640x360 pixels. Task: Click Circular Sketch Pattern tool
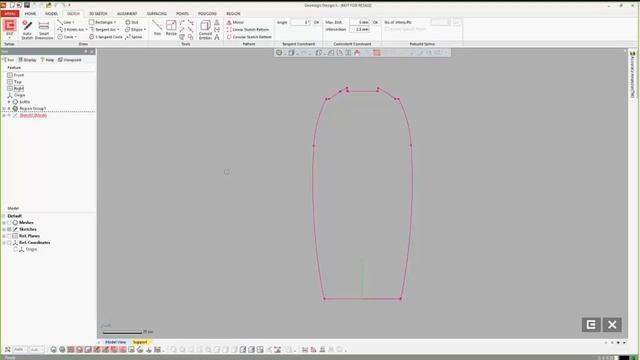(249, 37)
